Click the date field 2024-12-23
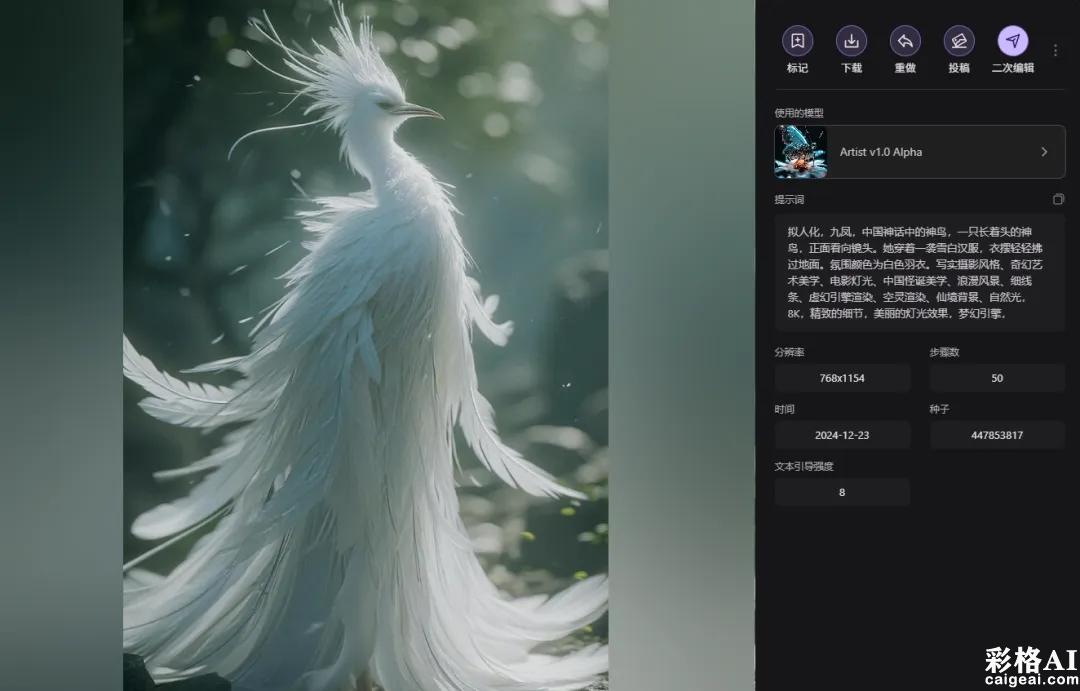Viewport: 1080px width, 691px height. coord(842,435)
